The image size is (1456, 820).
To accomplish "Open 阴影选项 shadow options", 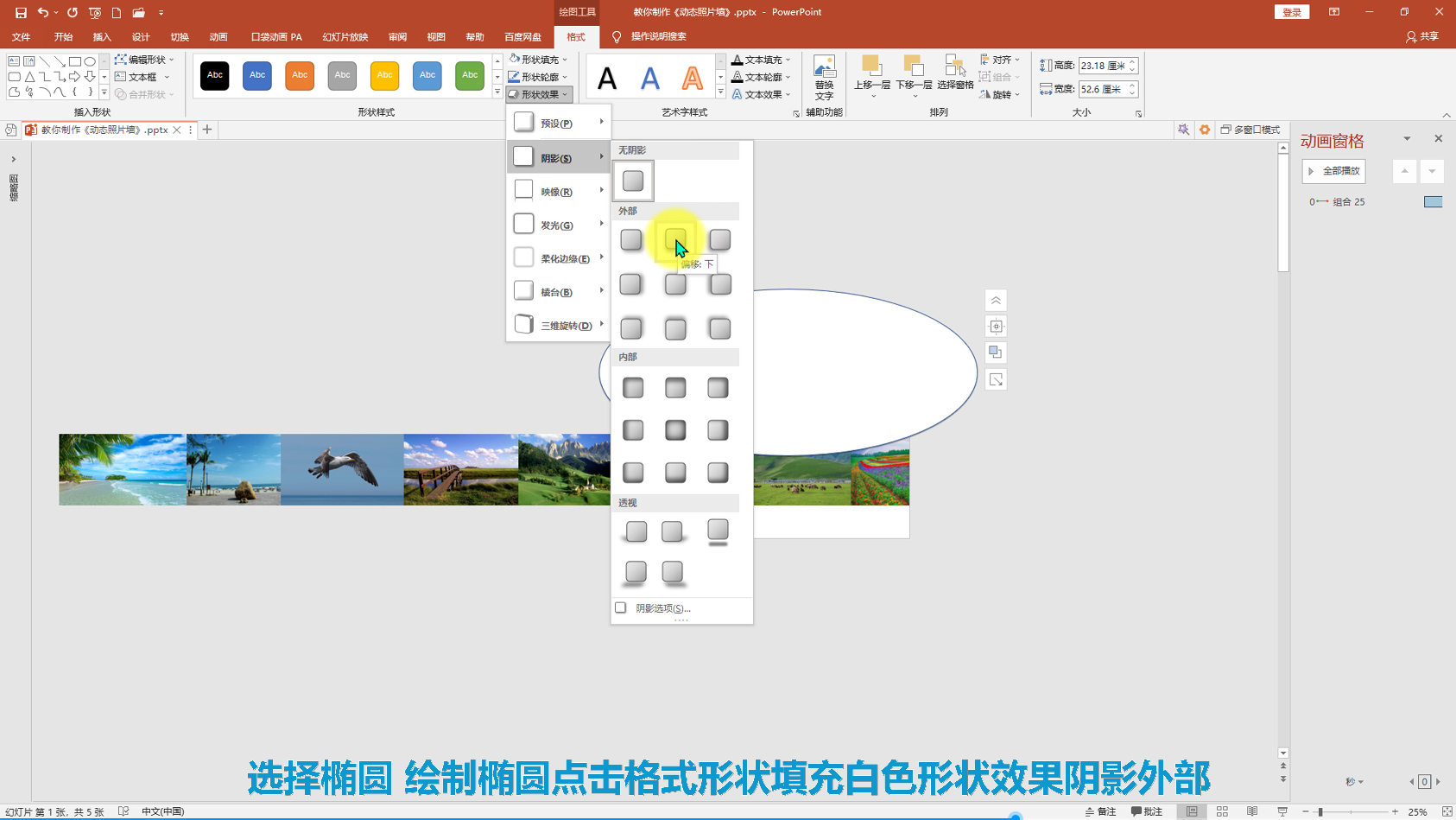I will coord(662,608).
